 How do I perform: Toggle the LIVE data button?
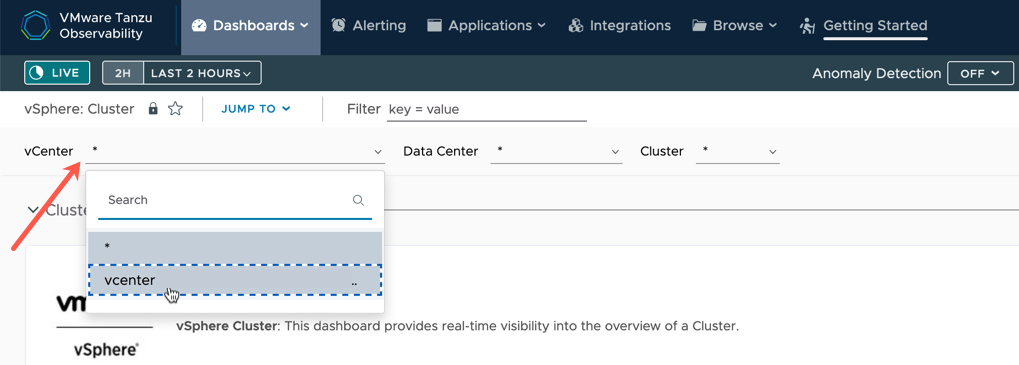(57, 73)
